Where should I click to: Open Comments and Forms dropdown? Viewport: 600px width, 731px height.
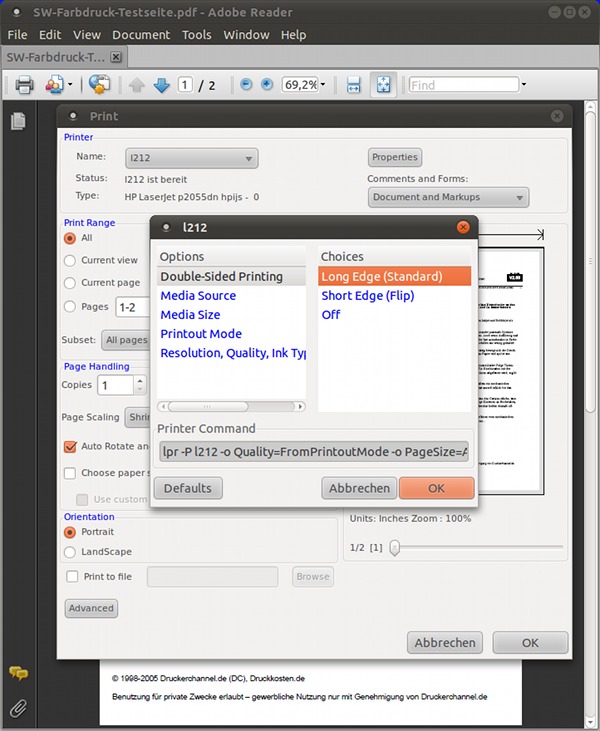point(448,197)
